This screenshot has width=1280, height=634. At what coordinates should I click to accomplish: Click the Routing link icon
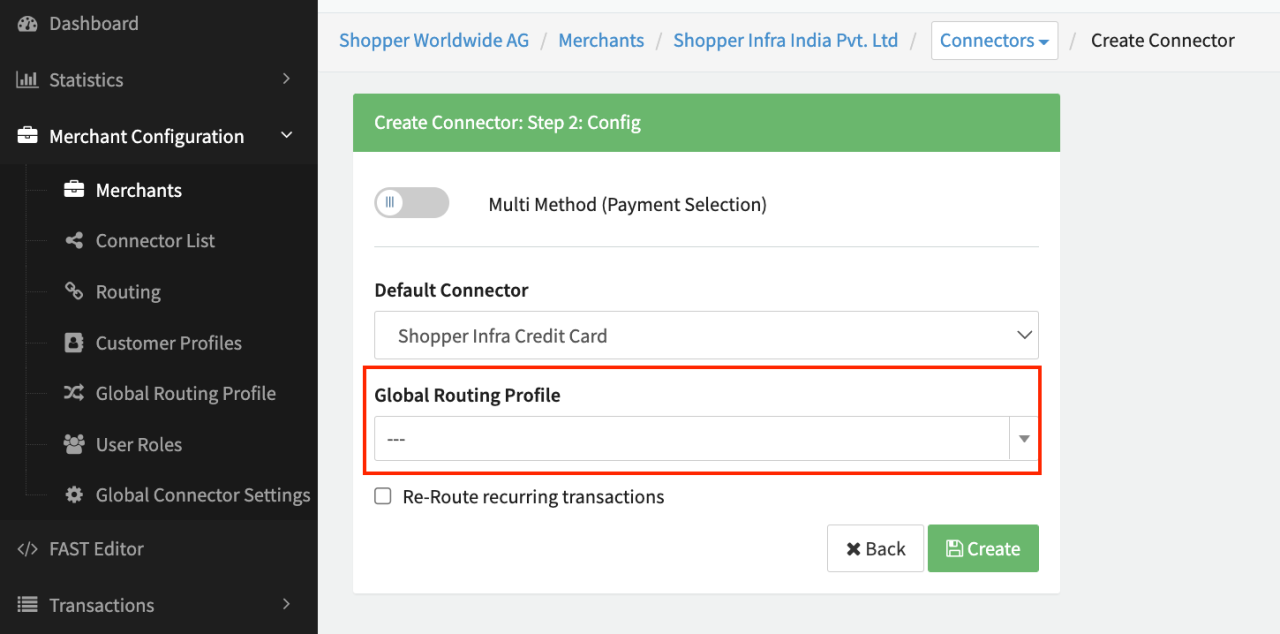[73, 291]
